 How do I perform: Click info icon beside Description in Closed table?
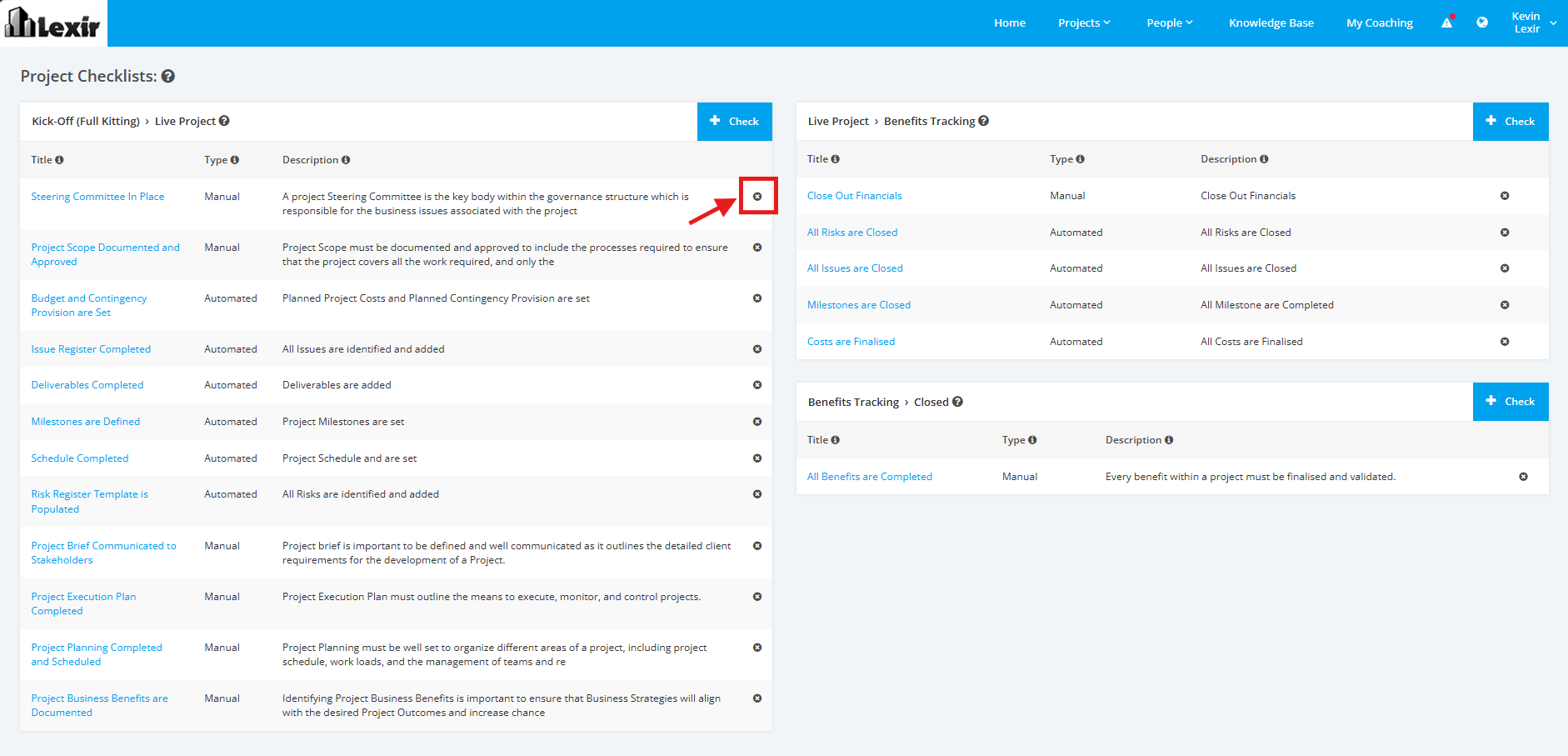(1169, 440)
